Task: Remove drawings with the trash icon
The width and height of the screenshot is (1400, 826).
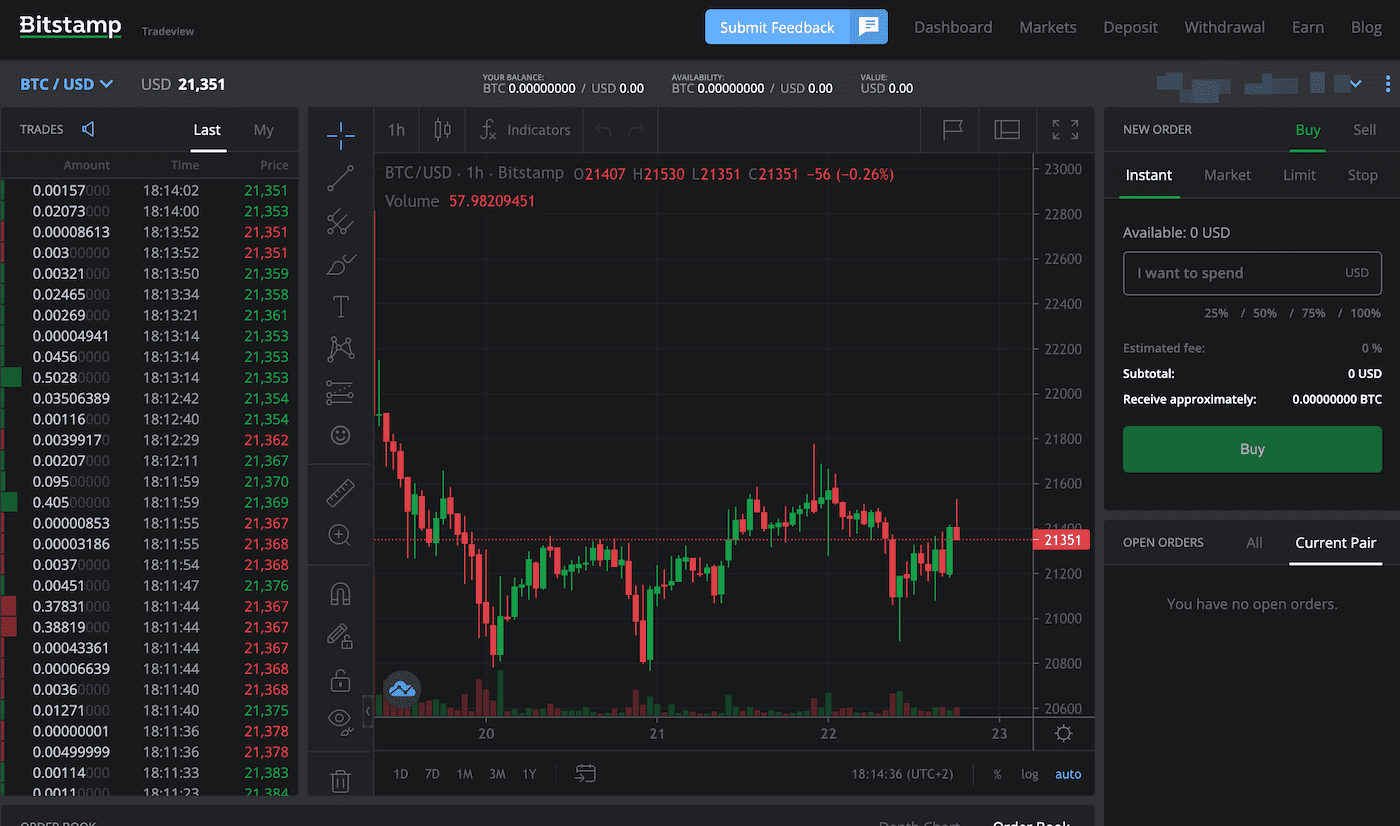Action: (340, 781)
